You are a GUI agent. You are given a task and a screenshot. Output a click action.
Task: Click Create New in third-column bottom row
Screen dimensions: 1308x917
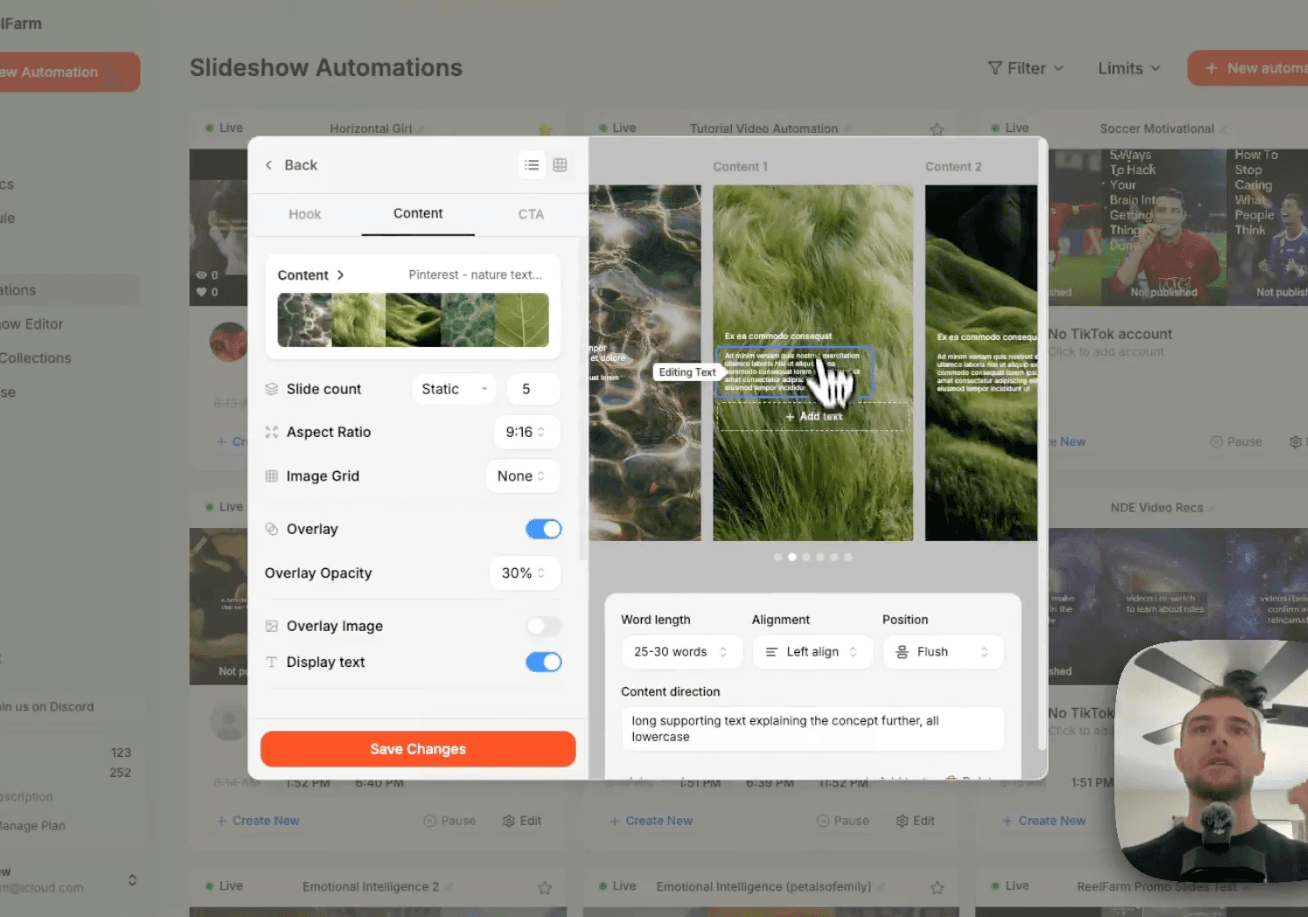coord(1044,821)
